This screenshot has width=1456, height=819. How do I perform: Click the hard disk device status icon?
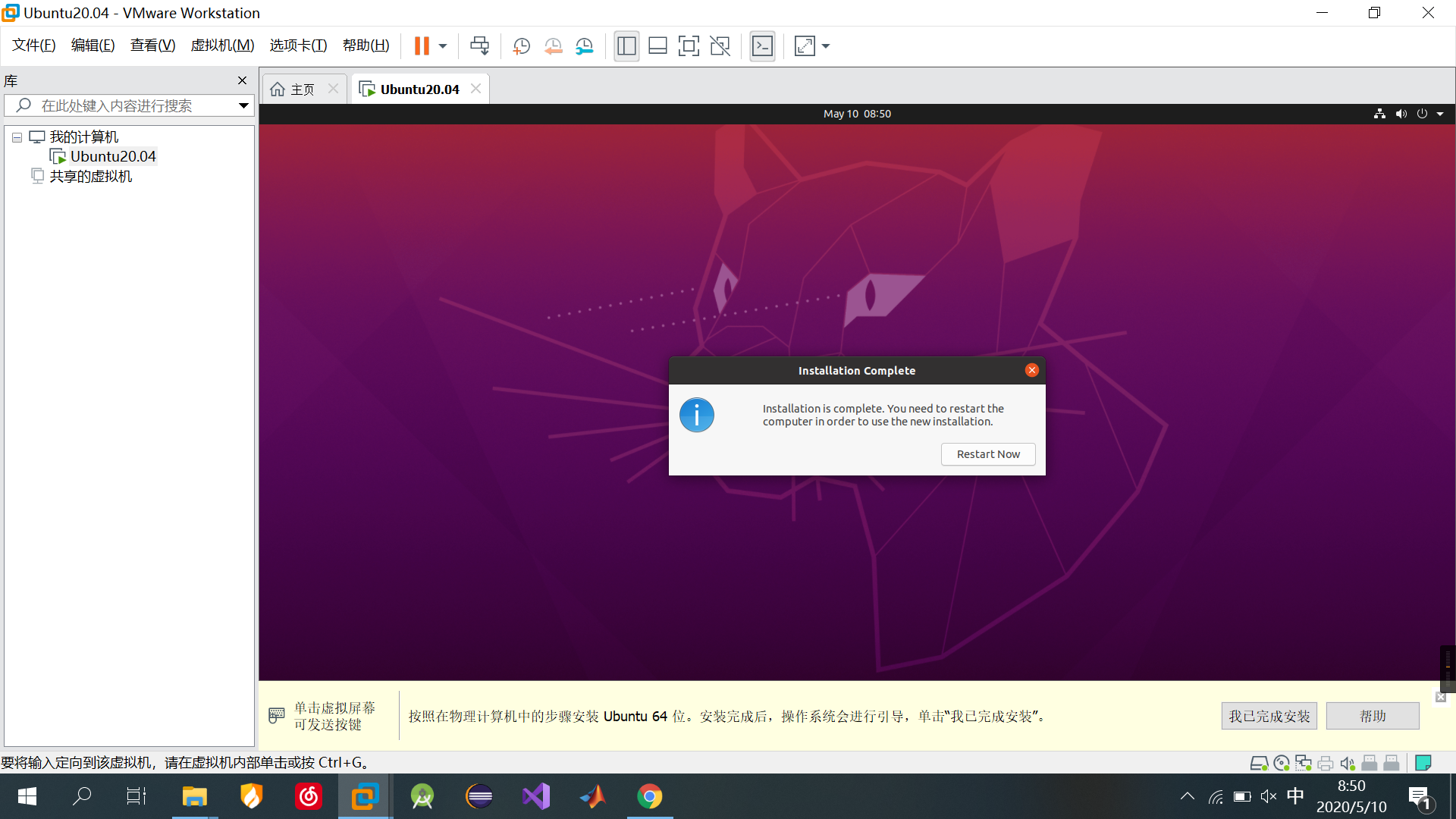pyautogui.click(x=1259, y=763)
